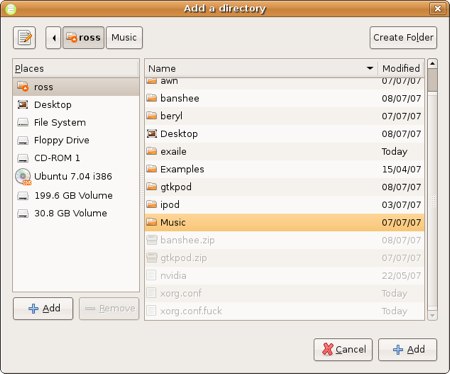Click the banshee.zip archive icon
Screen dimensions: 450x374
[152, 240]
